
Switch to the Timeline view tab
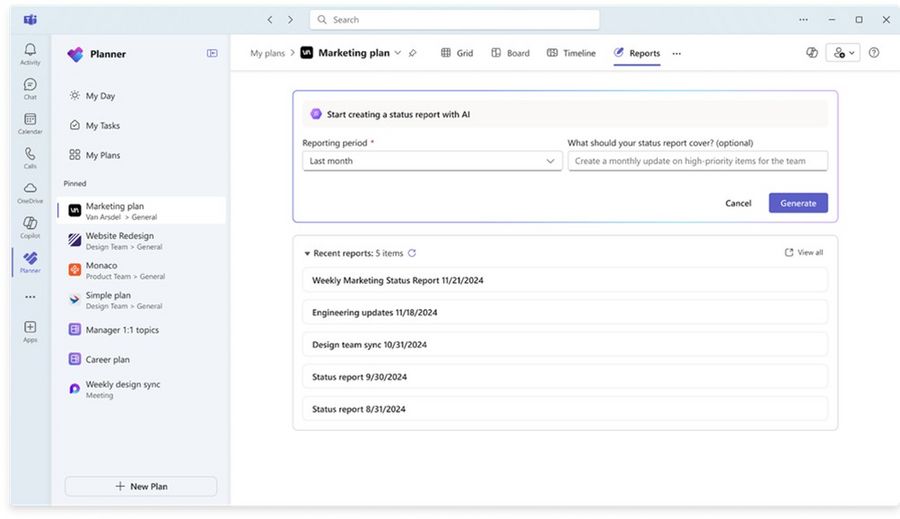(x=571, y=53)
